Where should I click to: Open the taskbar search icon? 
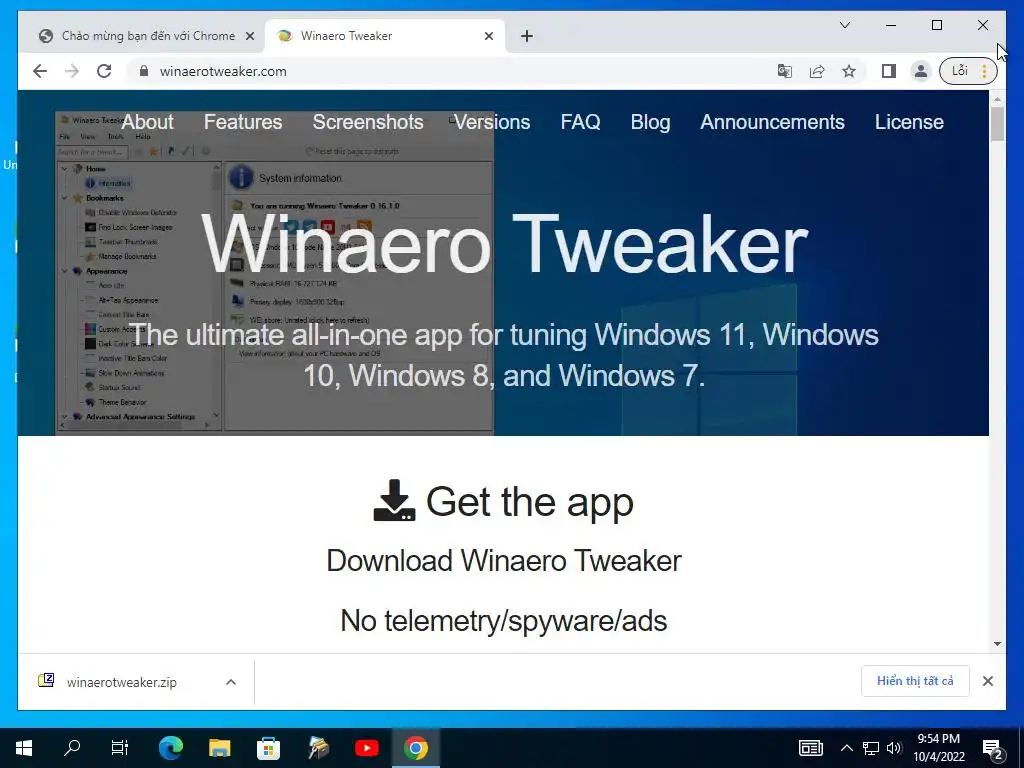tap(72, 748)
